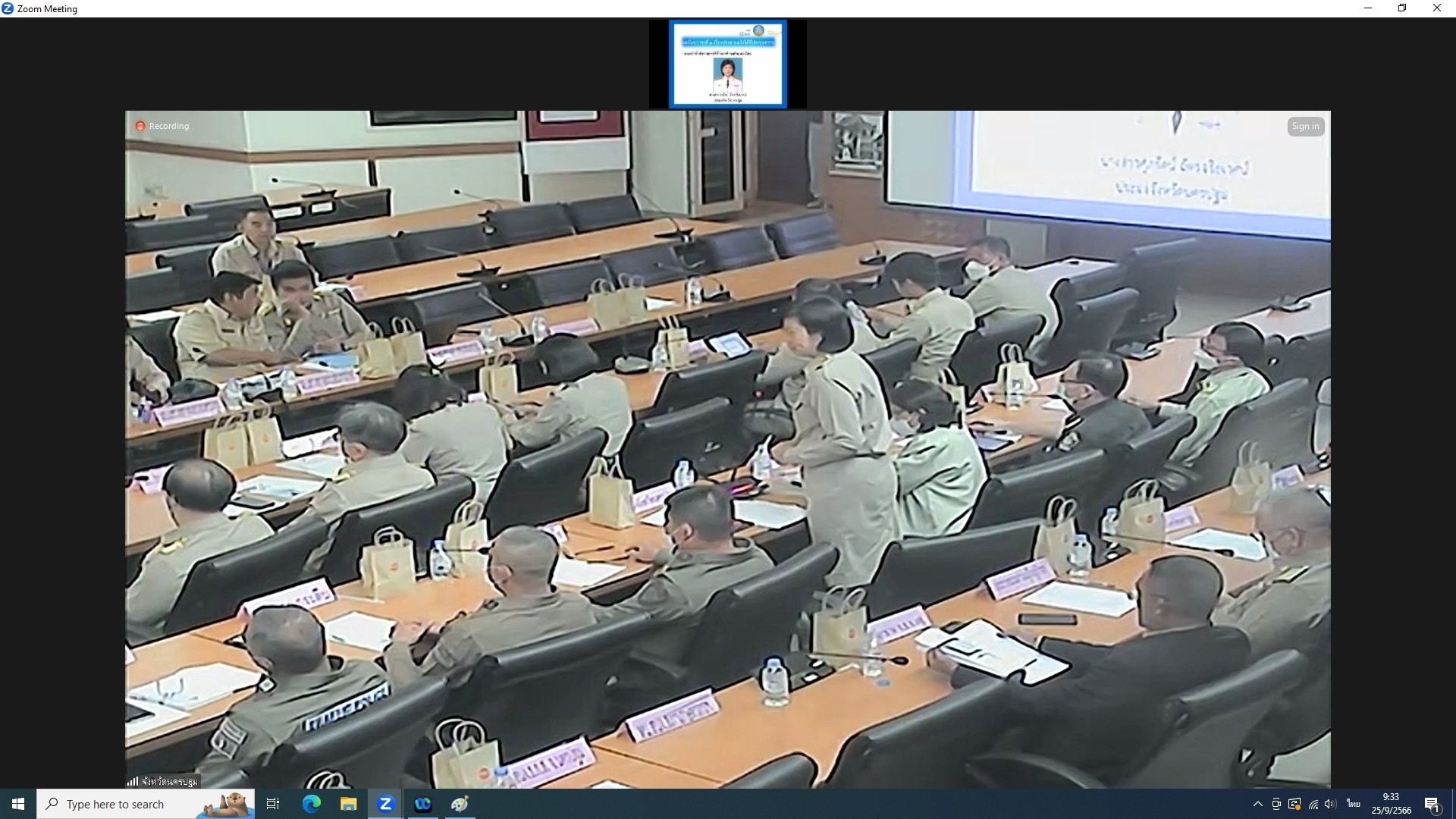Screen dimensions: 1456x819
Task: Launch Microsoft Edge from taskbar
Action: coord(311,804)
